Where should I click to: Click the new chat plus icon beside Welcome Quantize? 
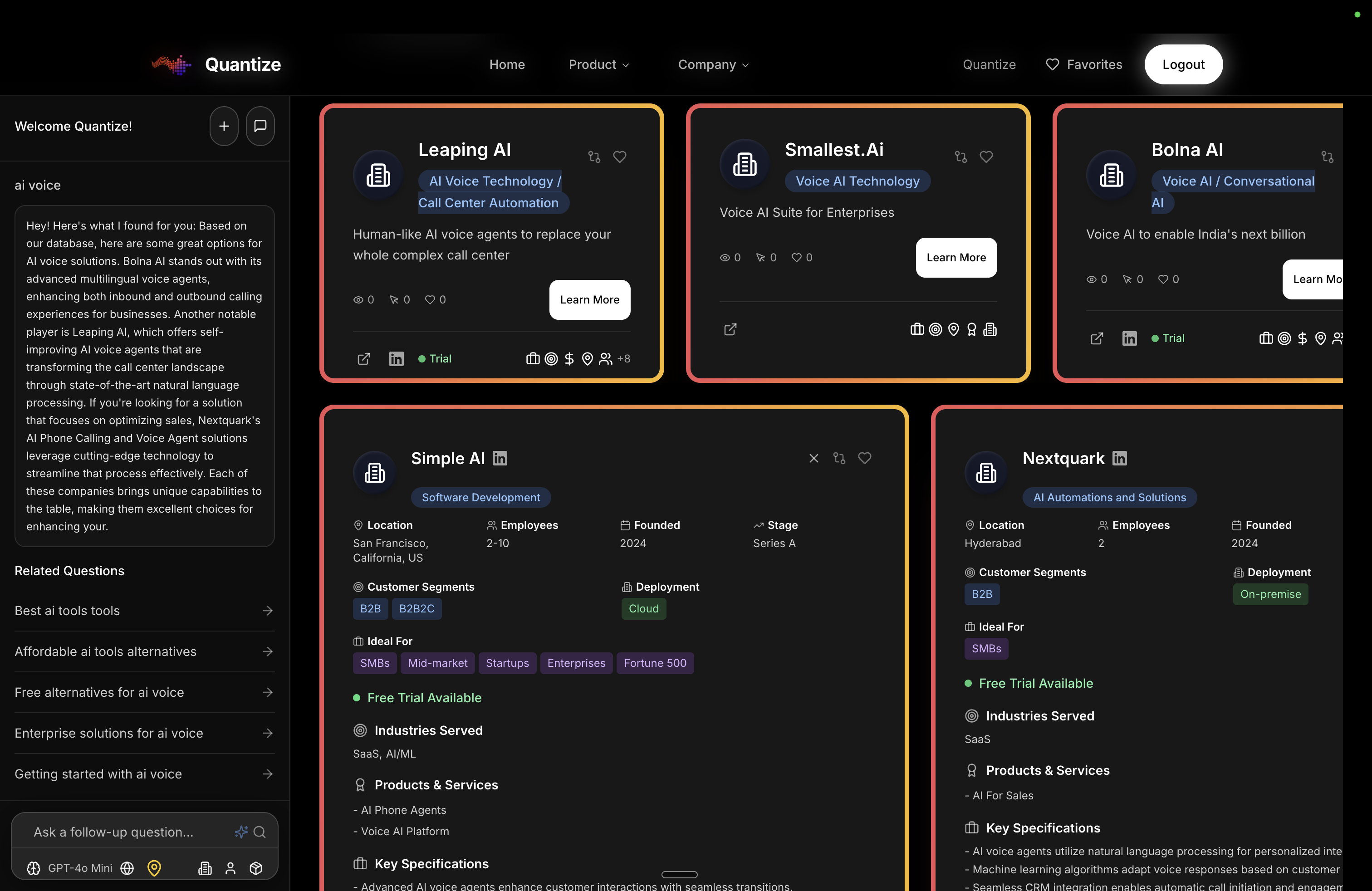(224, 126)
